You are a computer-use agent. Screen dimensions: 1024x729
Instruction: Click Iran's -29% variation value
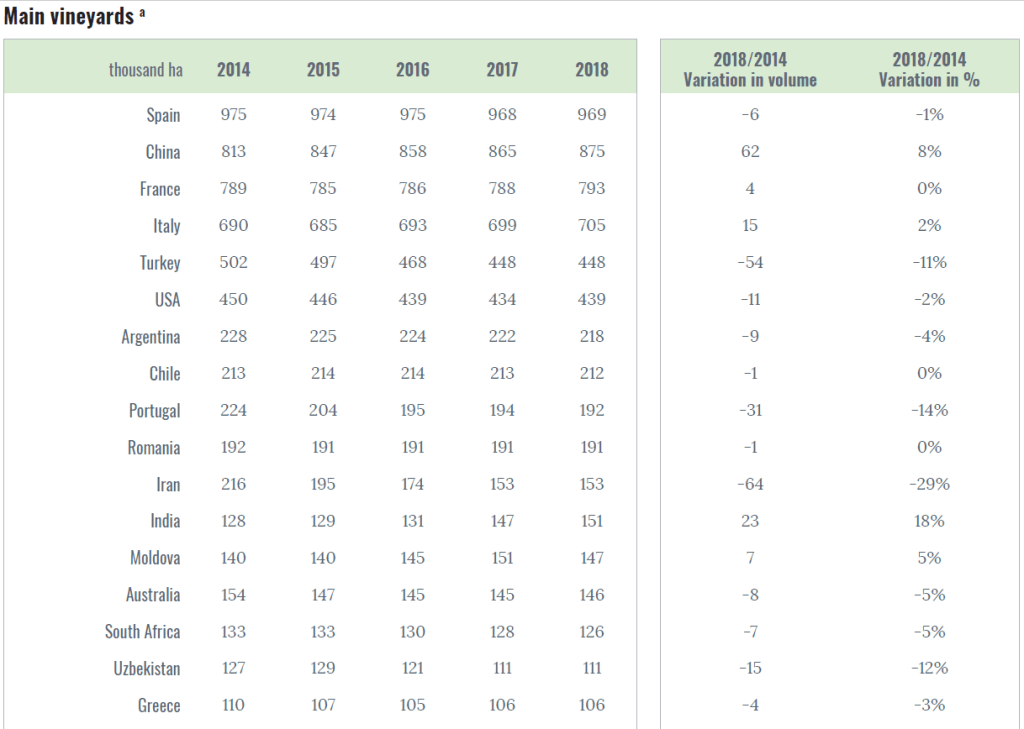coord(929,484)
